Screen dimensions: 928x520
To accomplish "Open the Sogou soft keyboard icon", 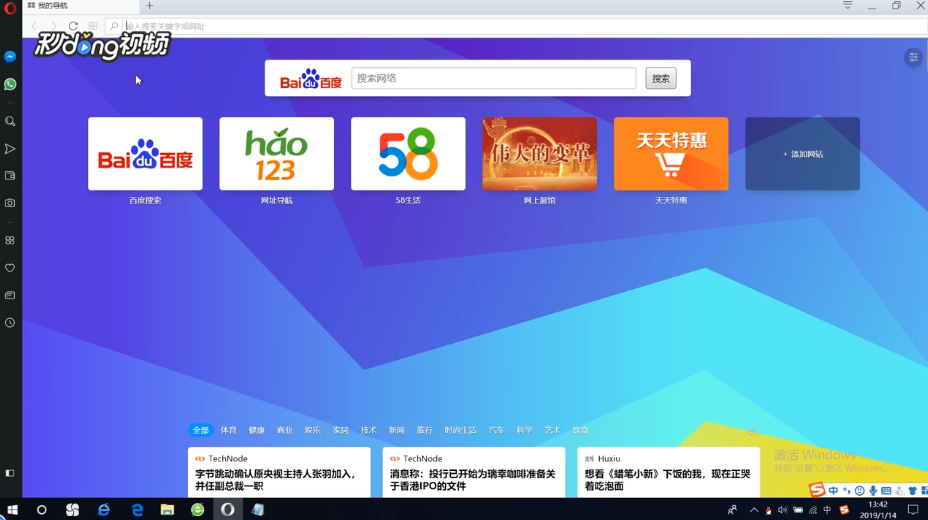I will point(886,490).
